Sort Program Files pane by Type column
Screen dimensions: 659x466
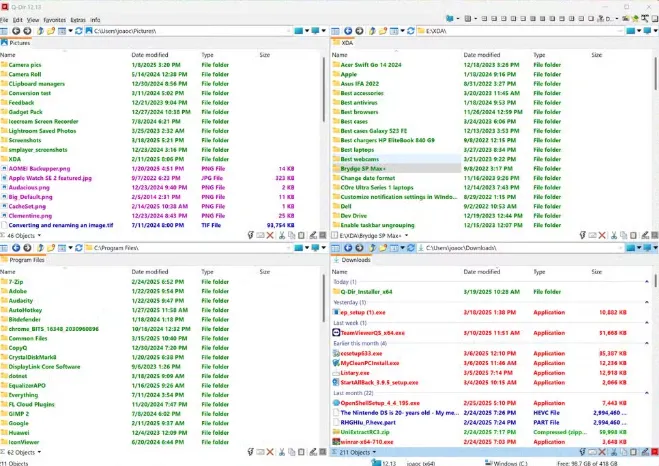point(207,272)
